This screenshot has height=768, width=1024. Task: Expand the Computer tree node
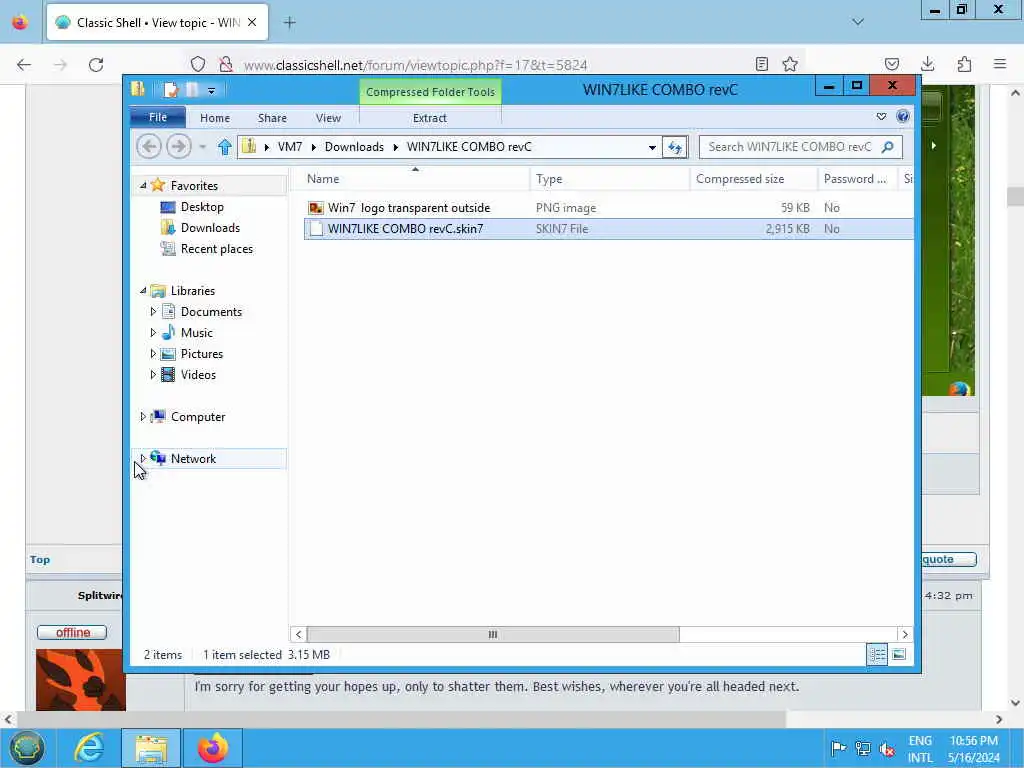tap(143, 417)
